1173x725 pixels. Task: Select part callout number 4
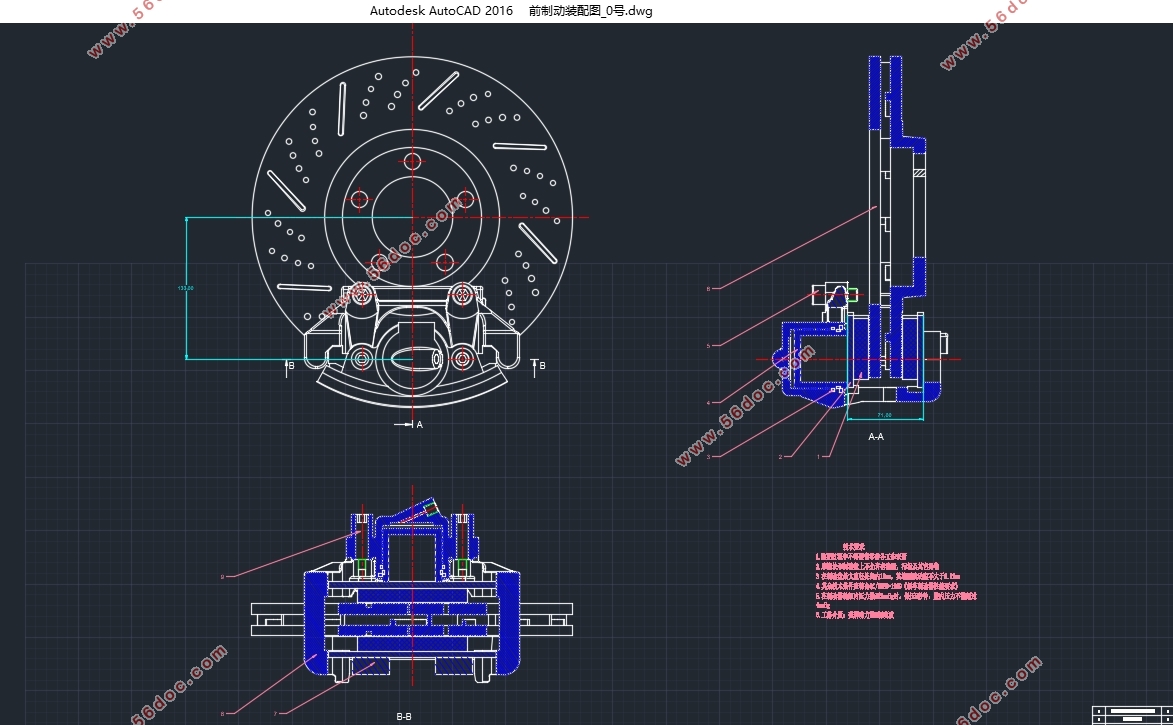(708, 403)
